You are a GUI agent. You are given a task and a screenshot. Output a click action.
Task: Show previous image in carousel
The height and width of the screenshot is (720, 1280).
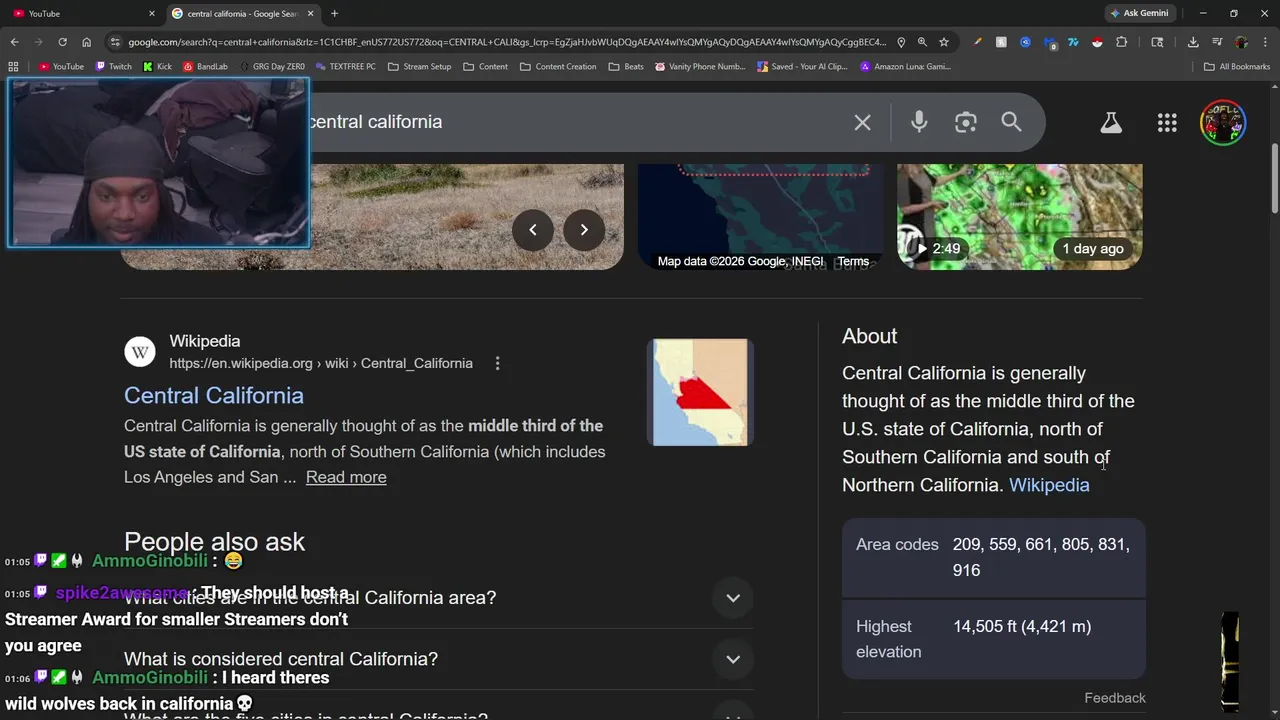(x=533, y=230)
